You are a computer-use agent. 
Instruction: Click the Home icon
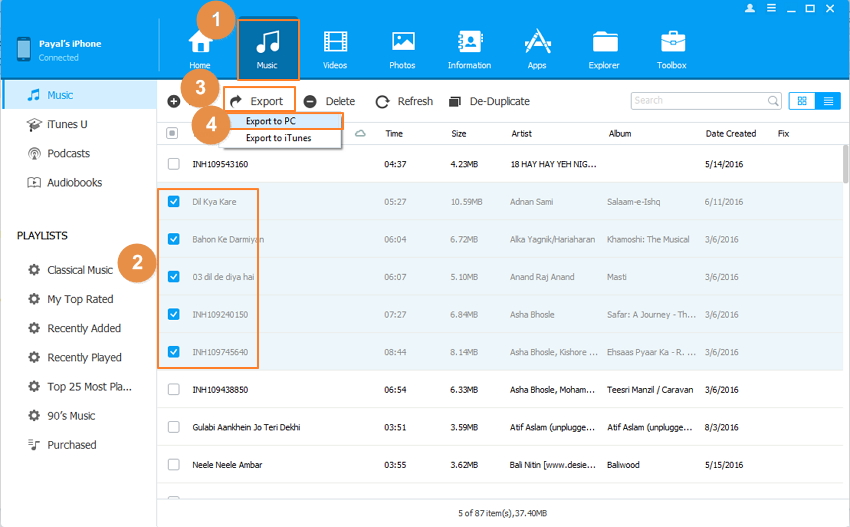(x=200, y=45)
